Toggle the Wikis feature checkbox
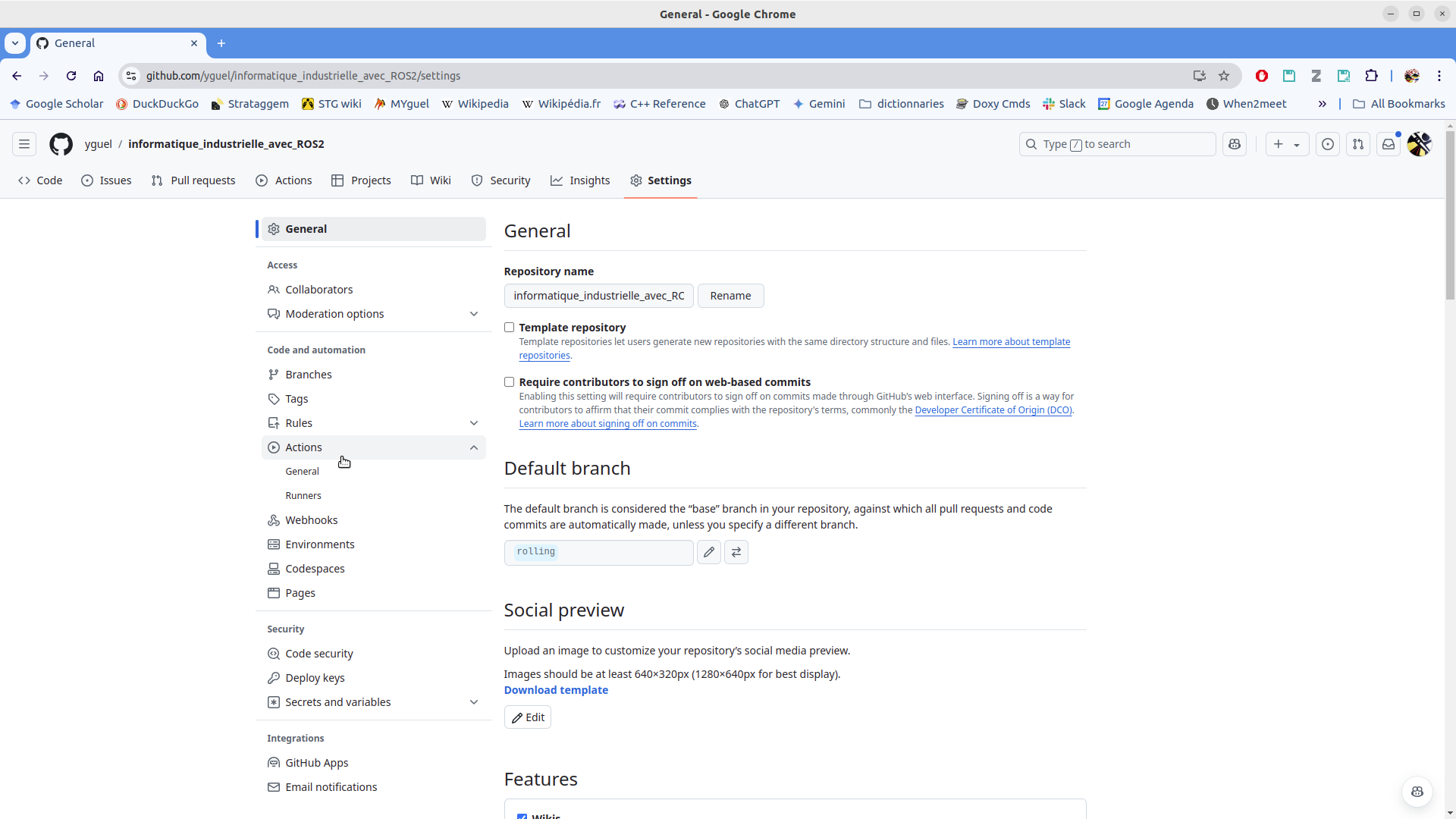 point(522,816)
